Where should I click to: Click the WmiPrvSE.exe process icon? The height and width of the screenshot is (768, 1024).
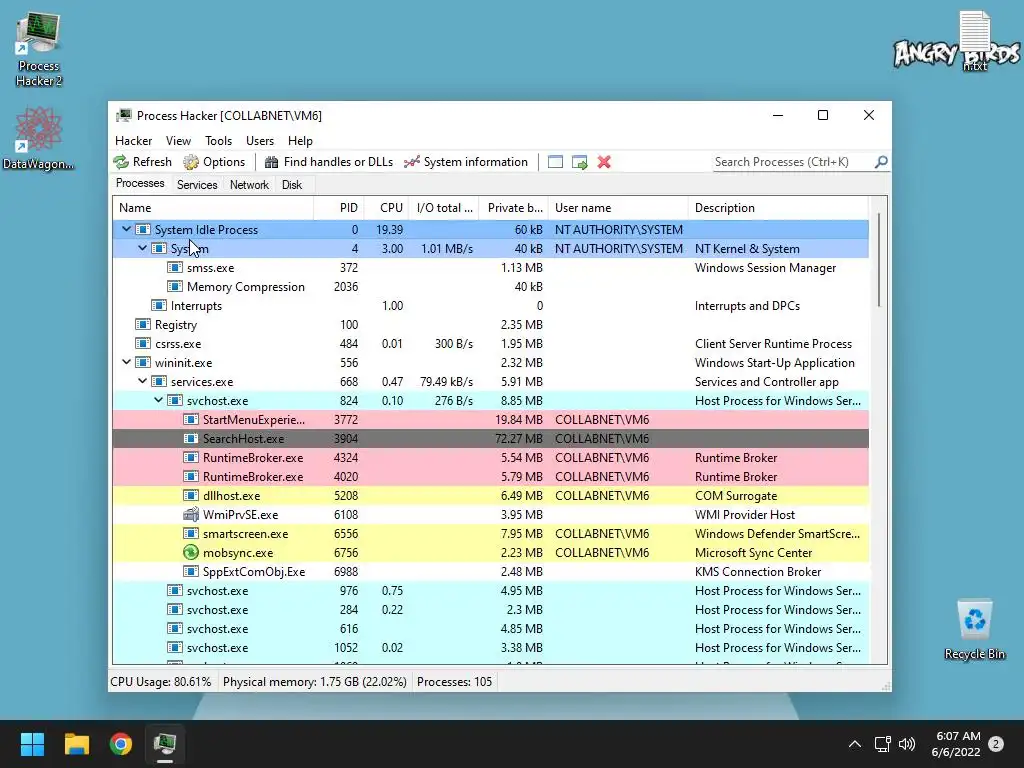pos(191,514)
